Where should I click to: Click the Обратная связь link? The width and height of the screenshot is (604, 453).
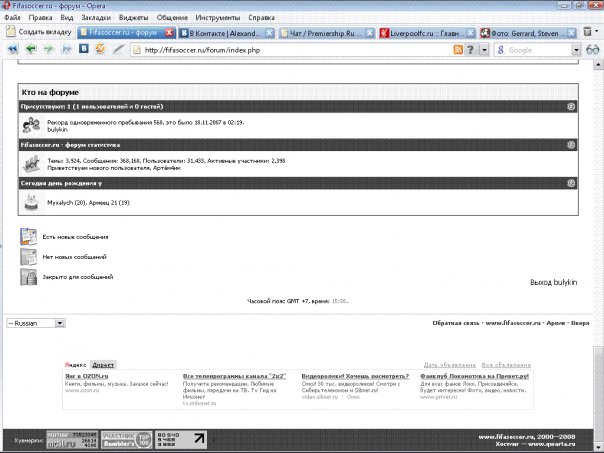click(x=456, y=323)
